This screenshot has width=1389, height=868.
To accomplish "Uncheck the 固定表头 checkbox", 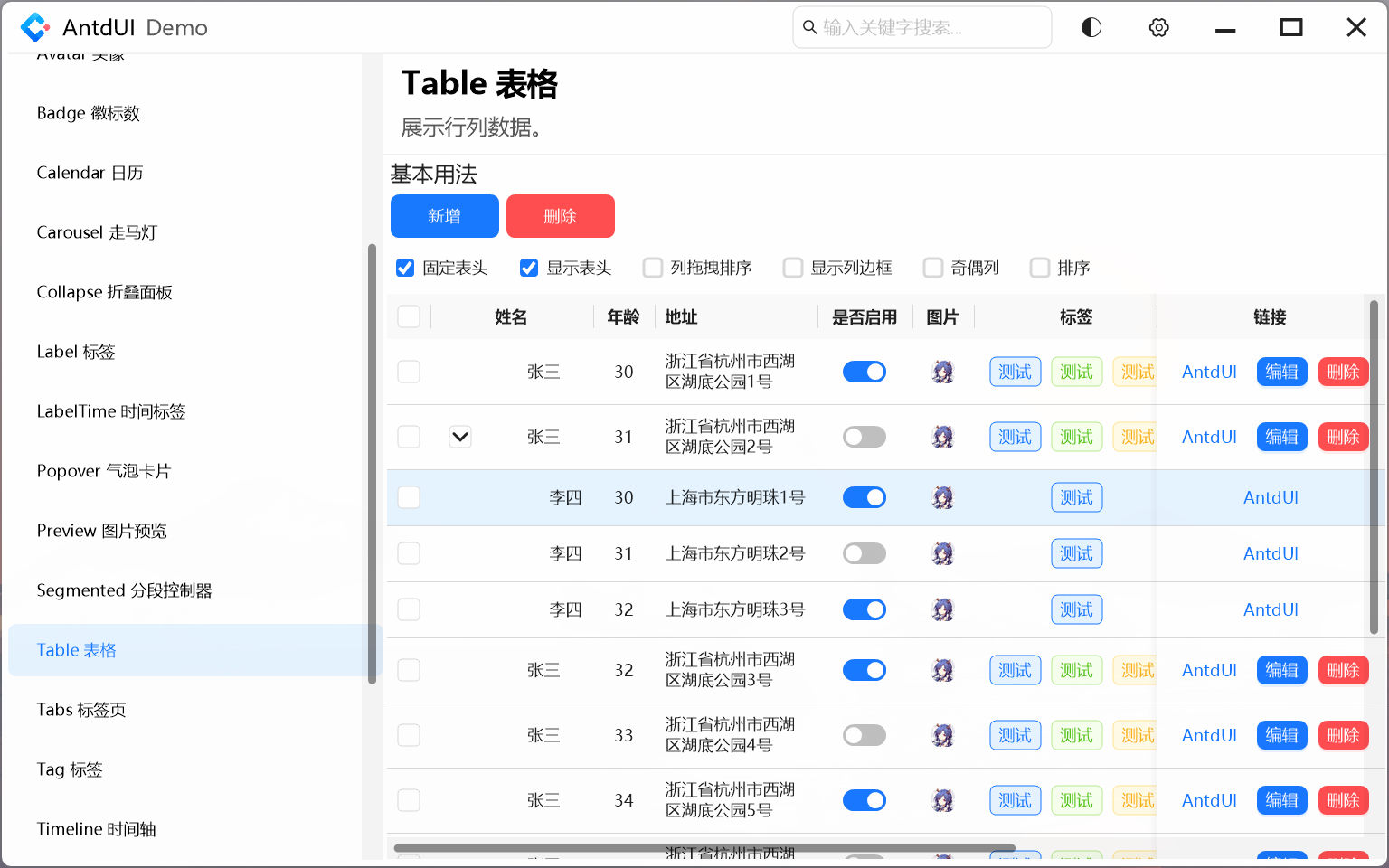I will coord(405,268).
